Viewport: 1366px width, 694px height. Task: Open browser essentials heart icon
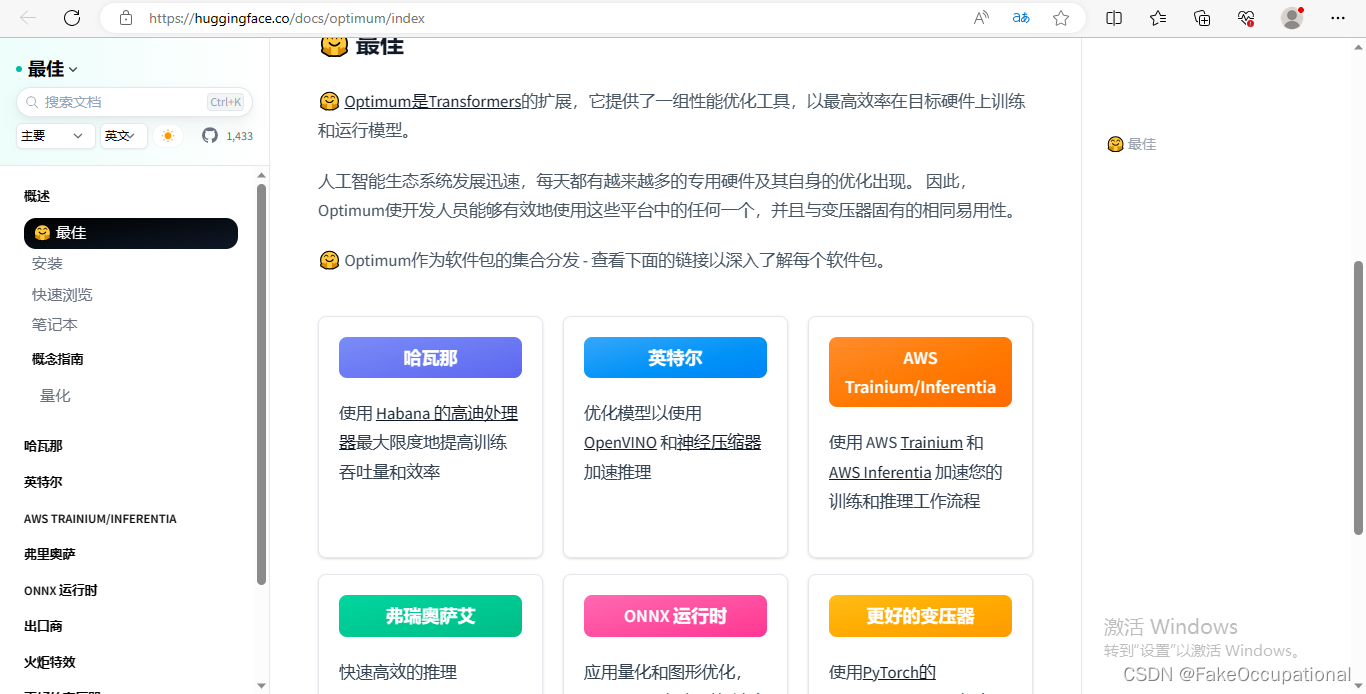pos(1246,18)
